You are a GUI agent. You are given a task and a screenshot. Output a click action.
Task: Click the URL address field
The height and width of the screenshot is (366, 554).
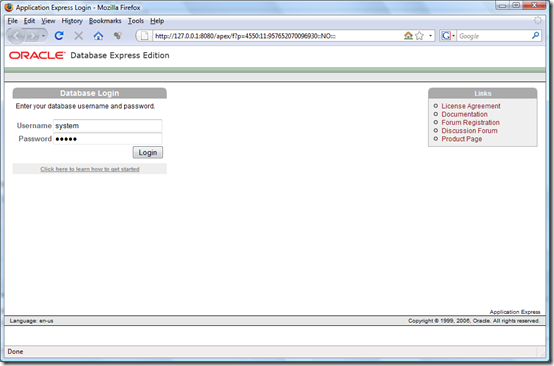(278, 36)
